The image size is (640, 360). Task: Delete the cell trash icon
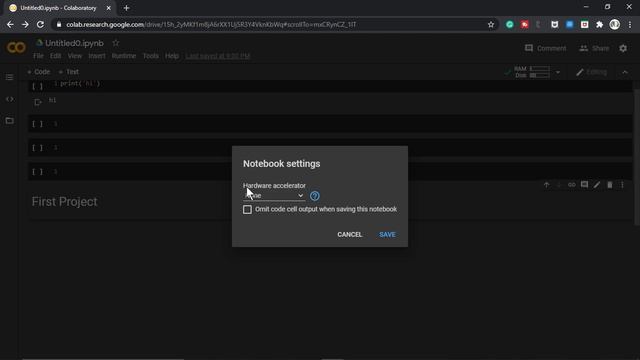click(x=609, y=185)
